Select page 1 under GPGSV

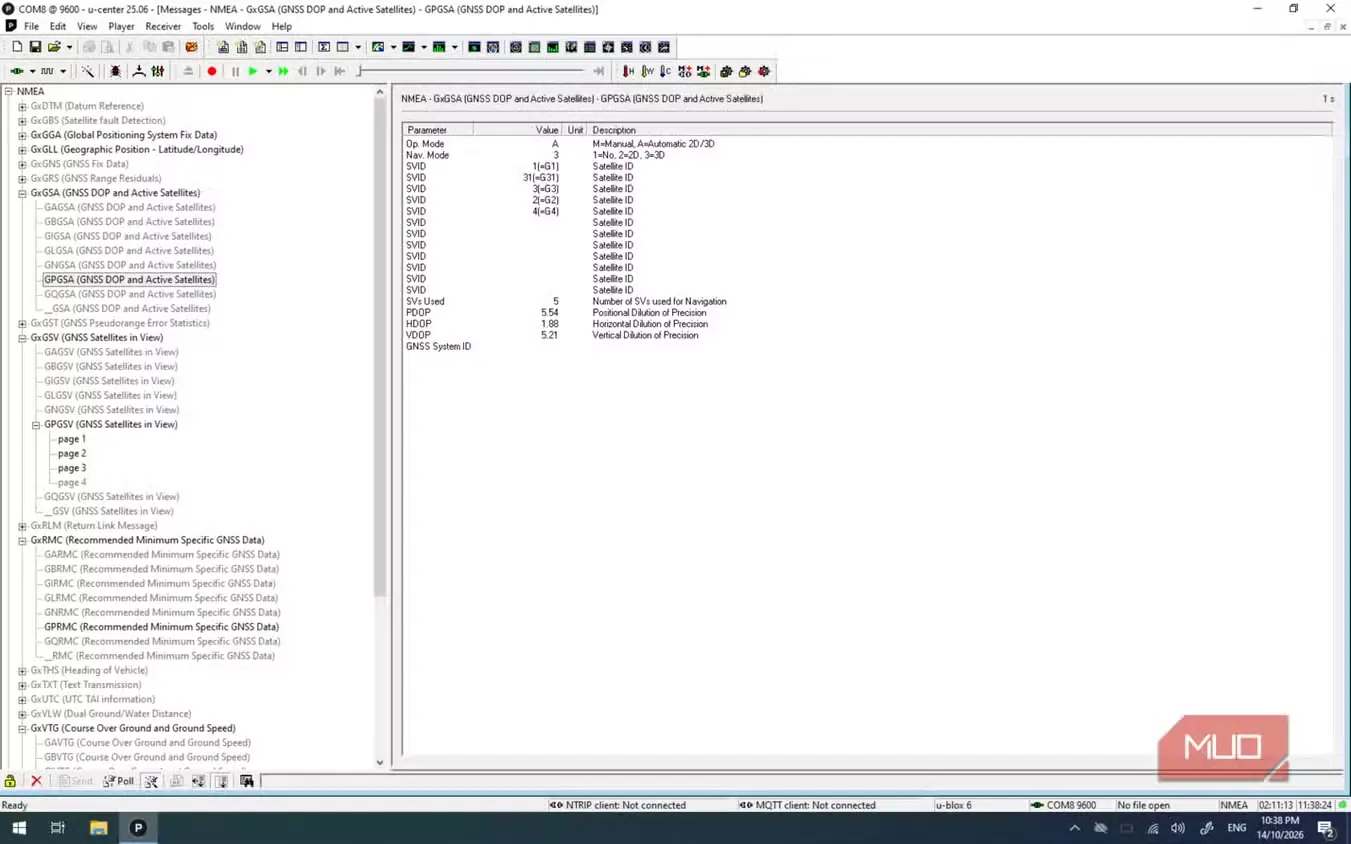[x=72, y=439]
